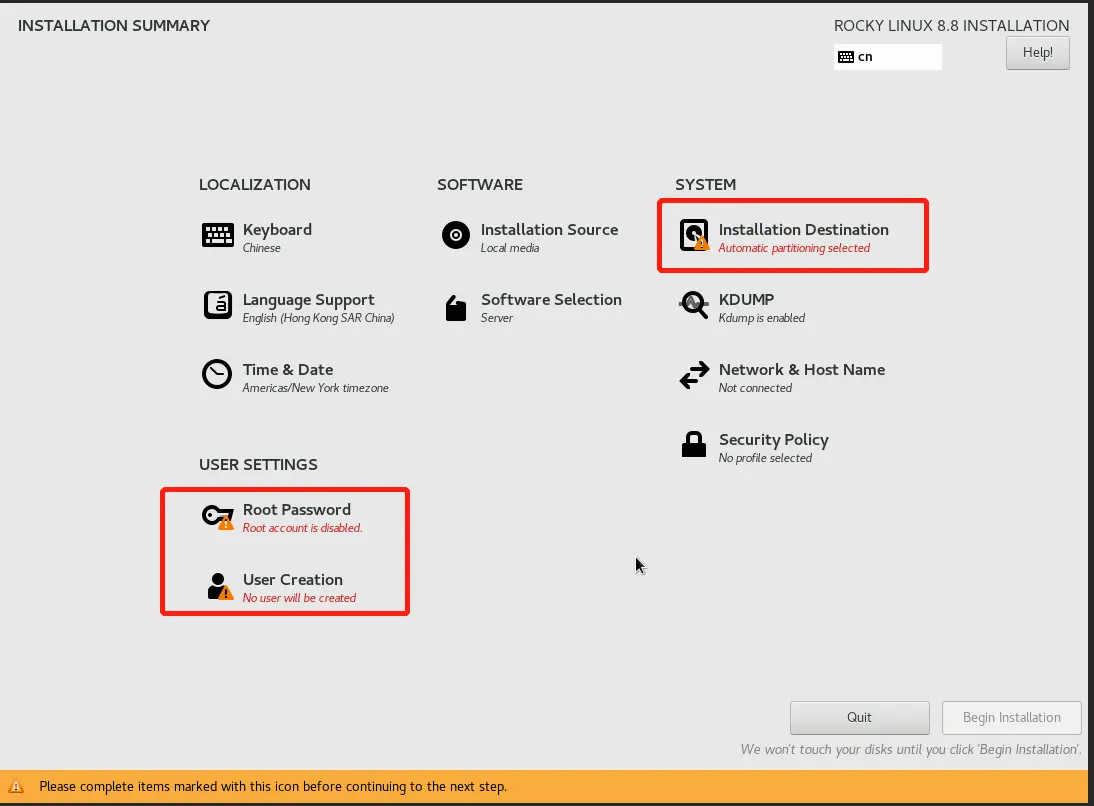Open Keyboard settings via keyboard icon
The height and width of the screenshot is (806, 1094).
tap(218, 235)
